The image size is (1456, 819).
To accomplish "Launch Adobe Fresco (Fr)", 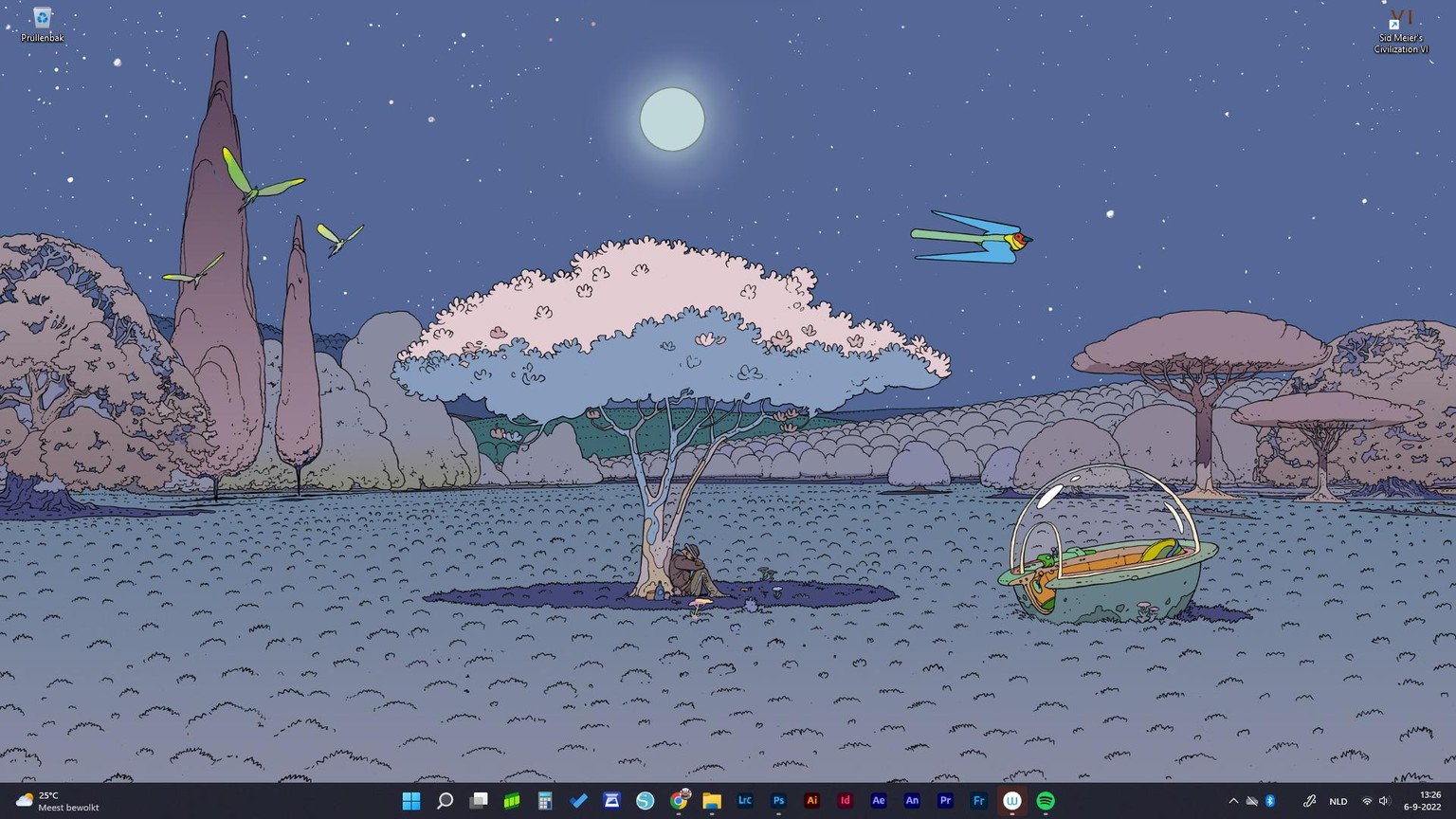I will tap(978, 801).
